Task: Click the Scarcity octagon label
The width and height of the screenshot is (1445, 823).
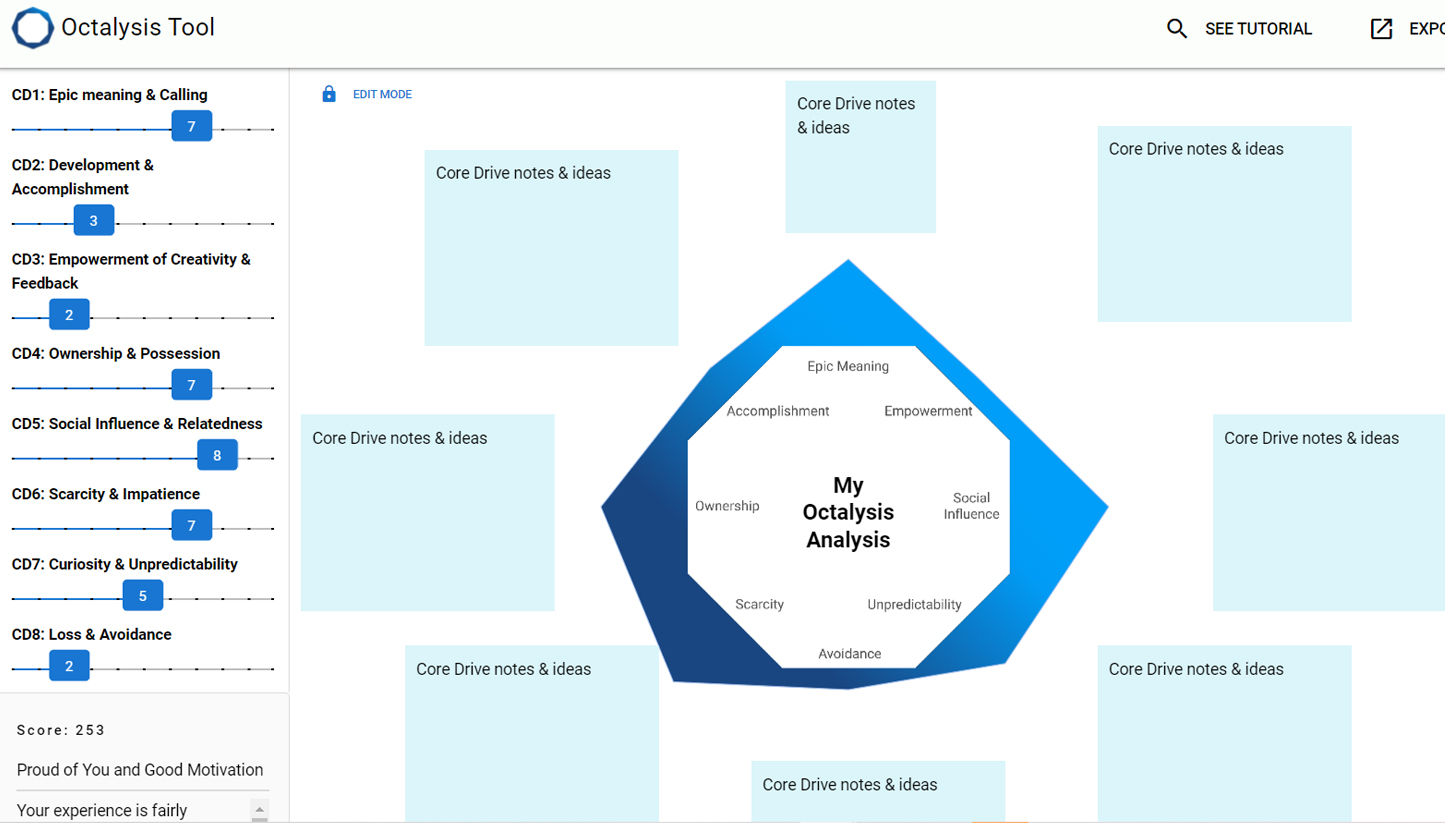Action: point(759,604)
